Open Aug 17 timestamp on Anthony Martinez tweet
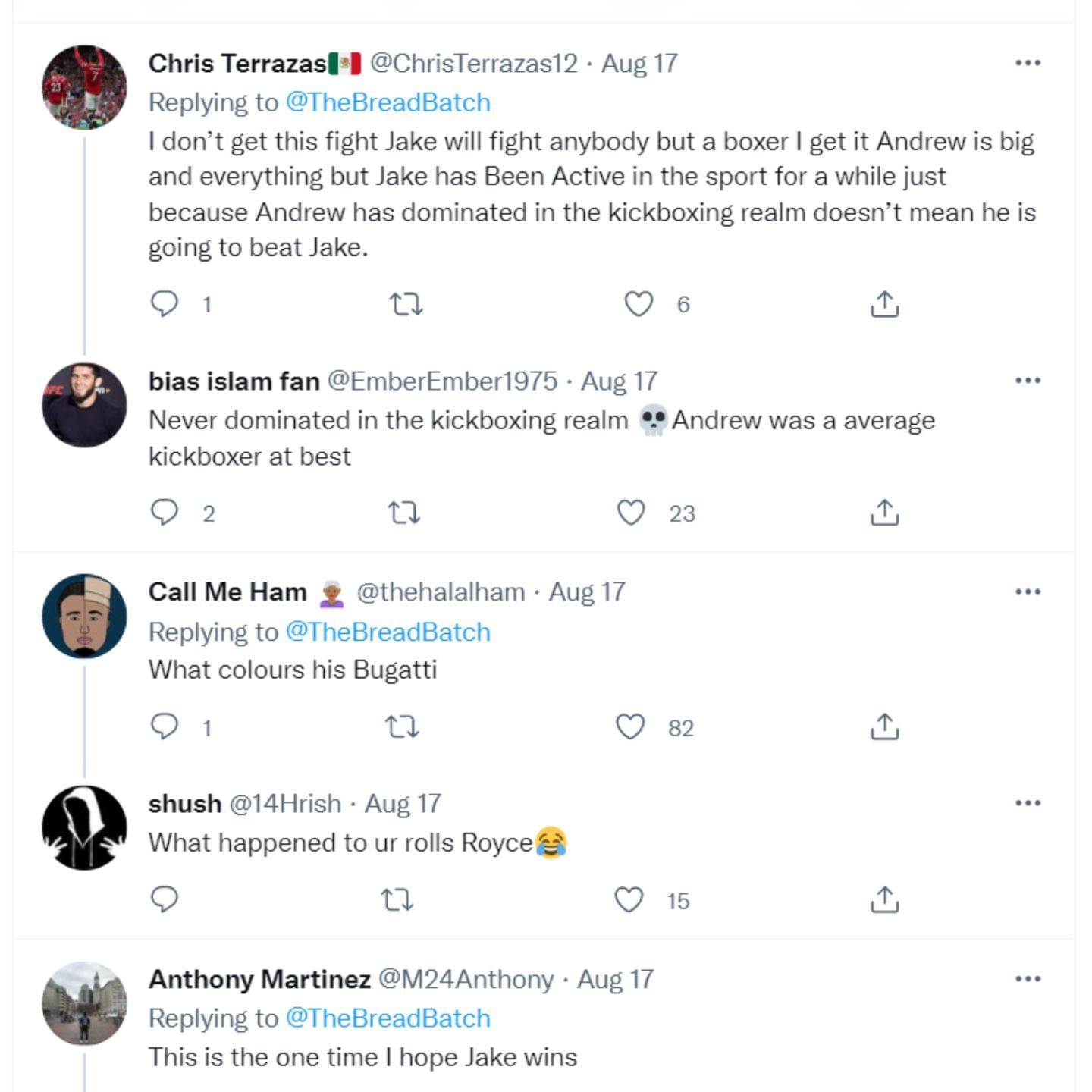 point(615,979)
